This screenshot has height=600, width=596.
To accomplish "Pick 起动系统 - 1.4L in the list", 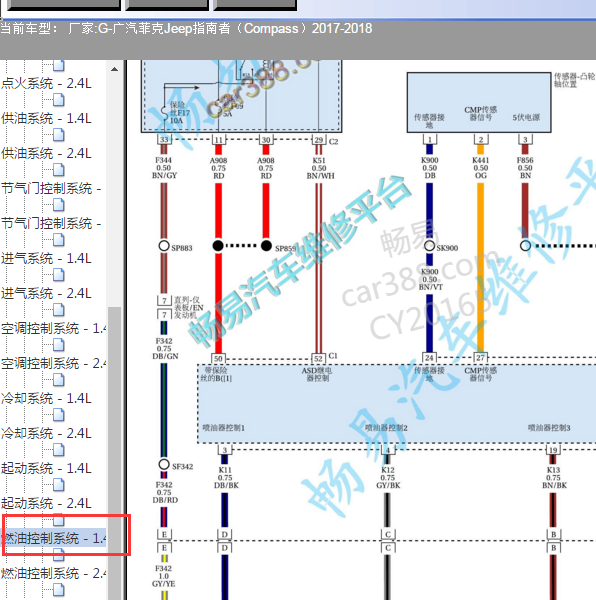I will pyautogui.click(x=46, y=468).
